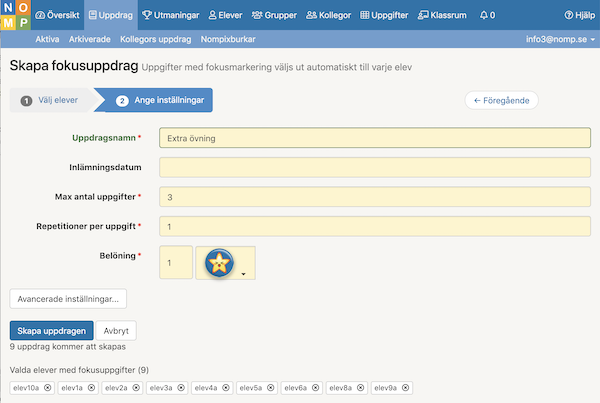Expand the reward type dropdown arrow
The width and height of the screenshot is (600, 403).
[243, 274]
